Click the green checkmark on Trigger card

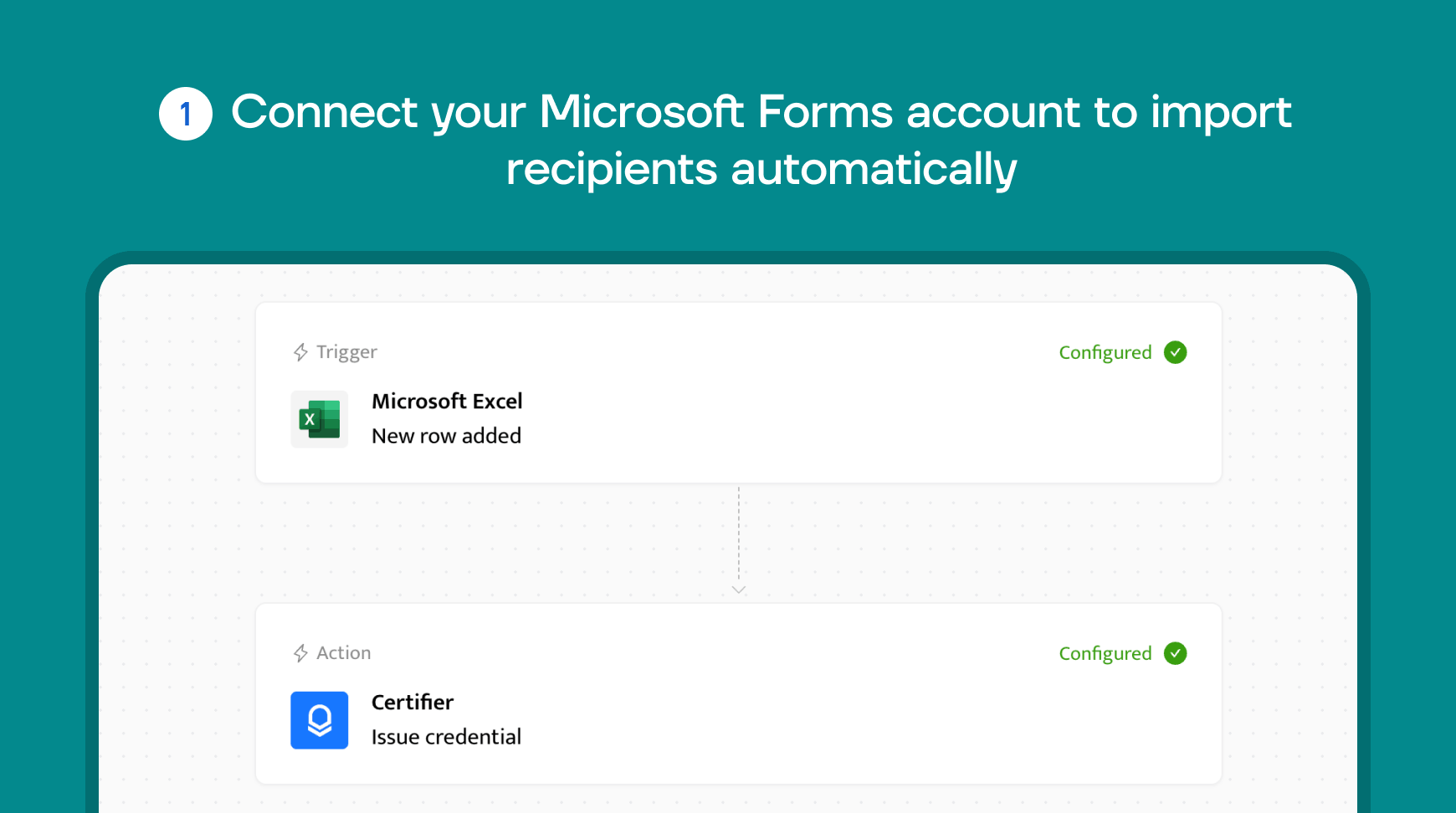point(1175,352)
